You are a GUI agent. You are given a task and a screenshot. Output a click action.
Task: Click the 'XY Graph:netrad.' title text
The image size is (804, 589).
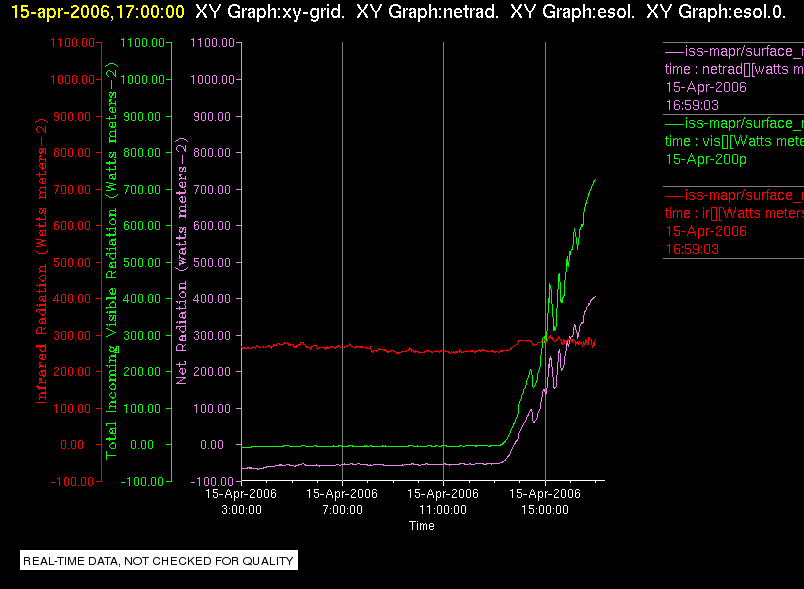point(427,11)
